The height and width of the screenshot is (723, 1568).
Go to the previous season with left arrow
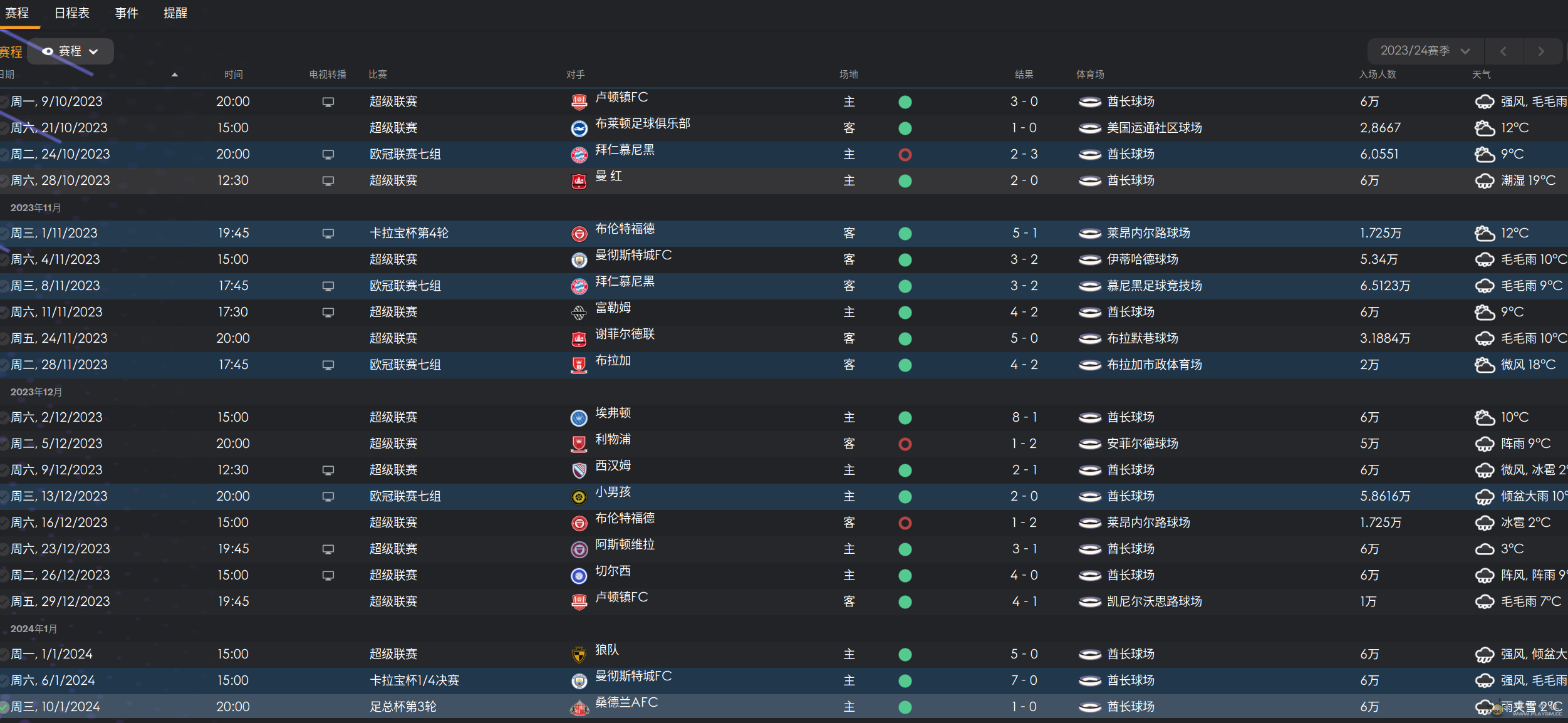tap(1503, 51)
